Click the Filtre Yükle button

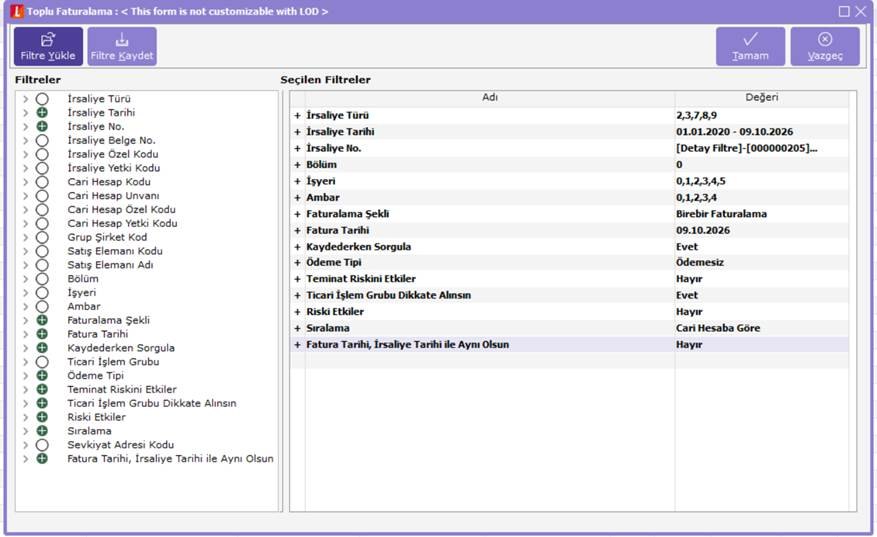[48, 46]
